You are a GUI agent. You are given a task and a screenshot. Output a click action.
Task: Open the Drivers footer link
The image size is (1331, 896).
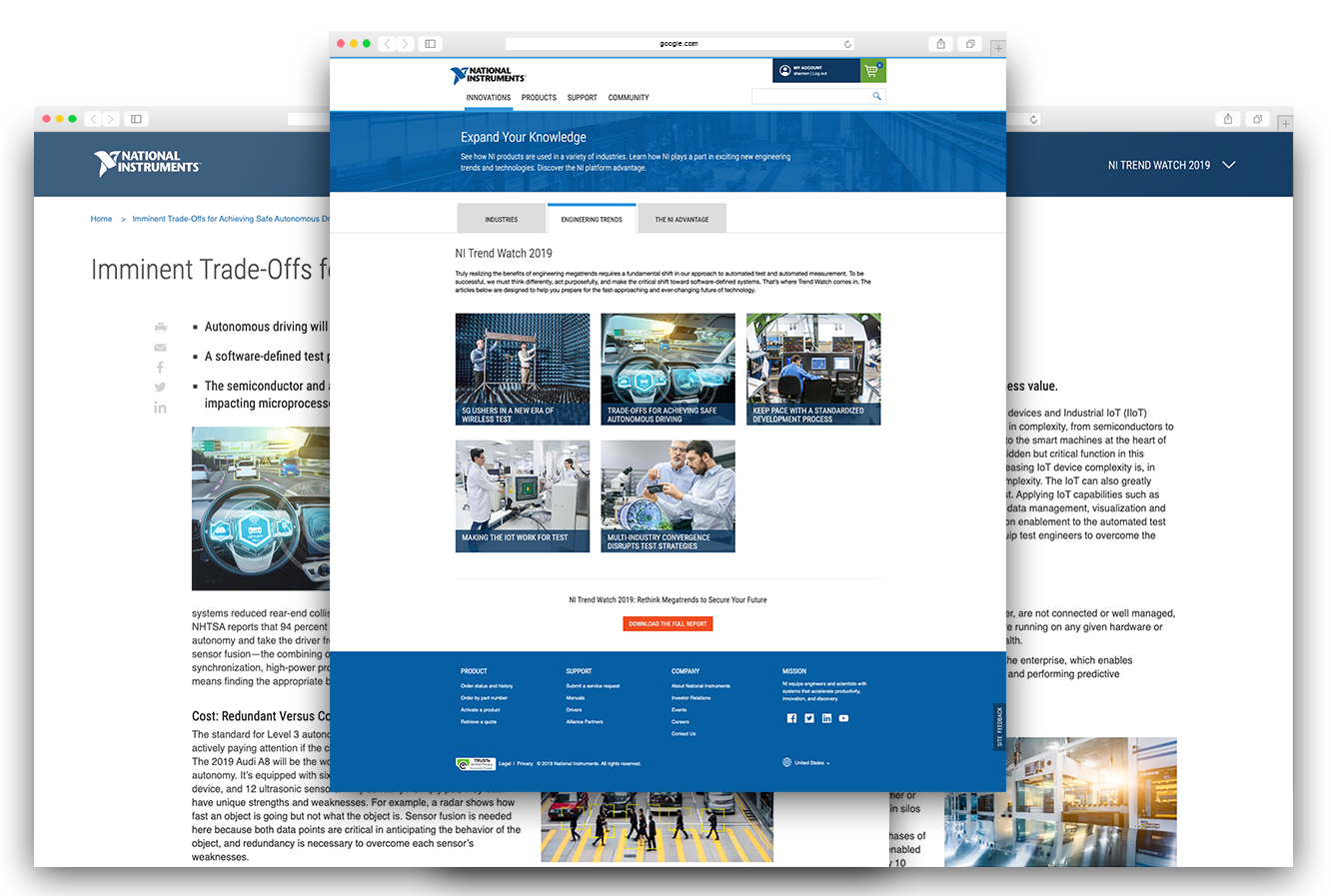click(x=574, y=710)
